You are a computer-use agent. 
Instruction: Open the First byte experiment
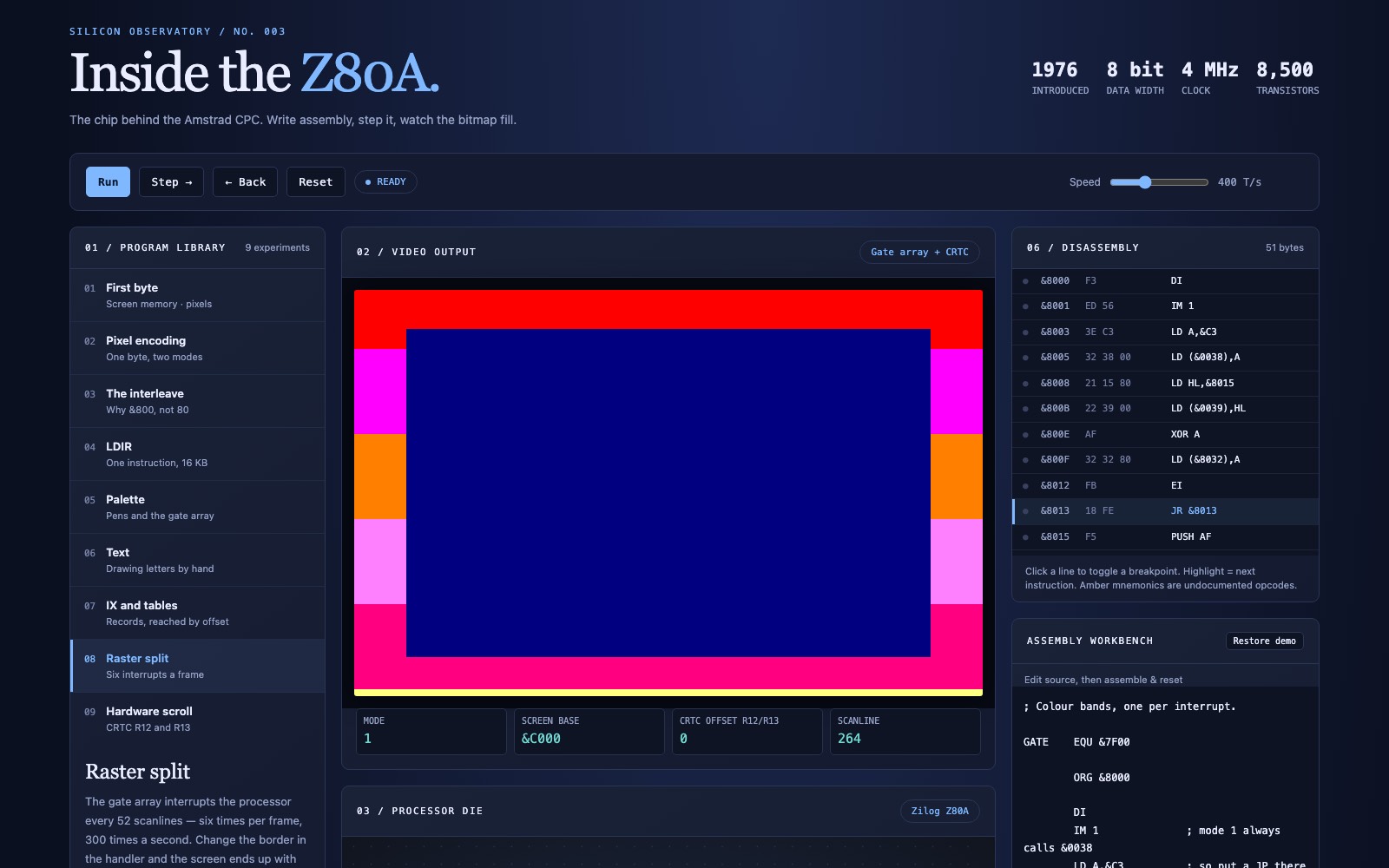coord(198,295)
